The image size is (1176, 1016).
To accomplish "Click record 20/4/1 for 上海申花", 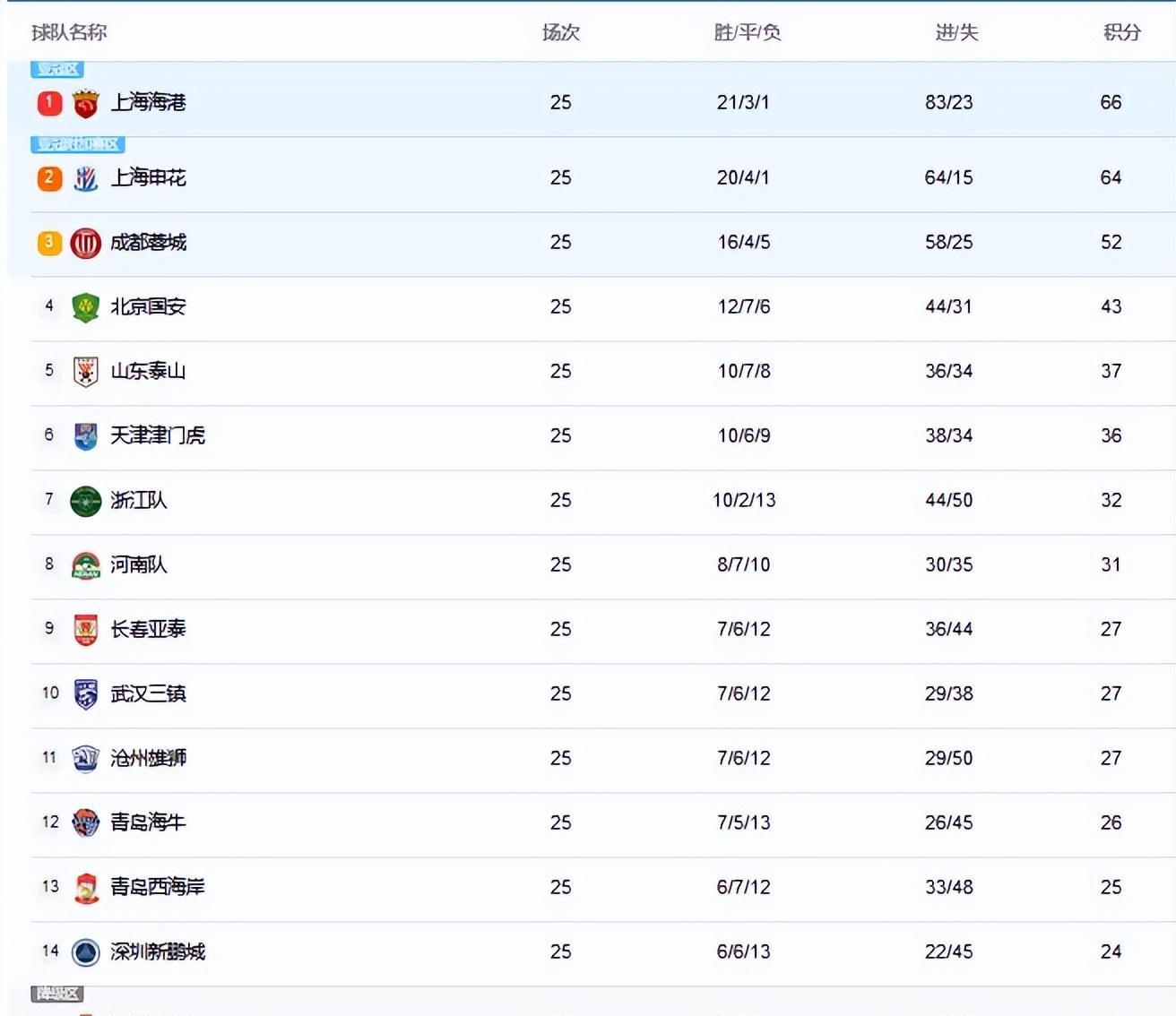I will coord(743,177).
